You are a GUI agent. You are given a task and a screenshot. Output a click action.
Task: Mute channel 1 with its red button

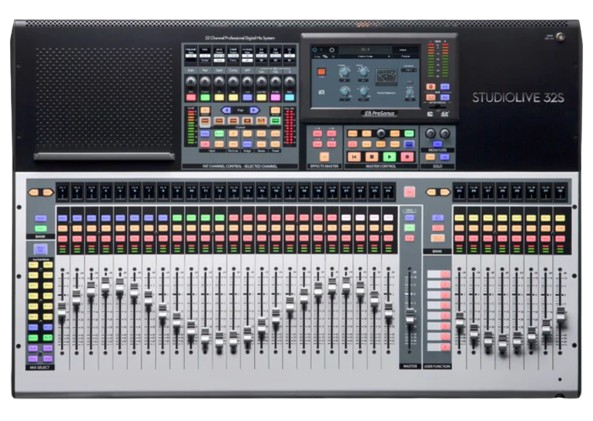63,239
